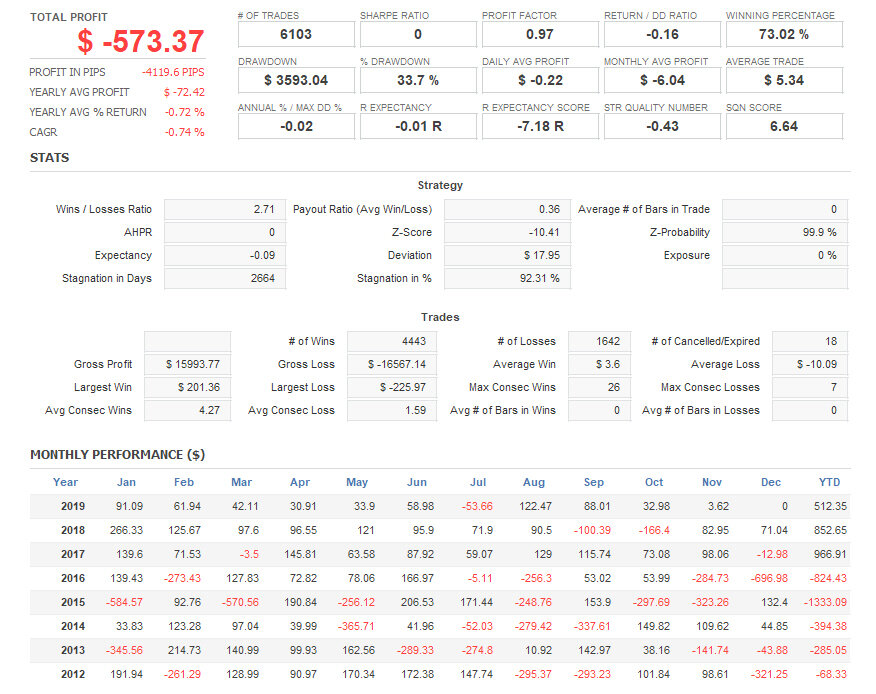Click the 2017 YTD value 966.91
This screenshot has width=876, height=694.
tap(830, 554)
